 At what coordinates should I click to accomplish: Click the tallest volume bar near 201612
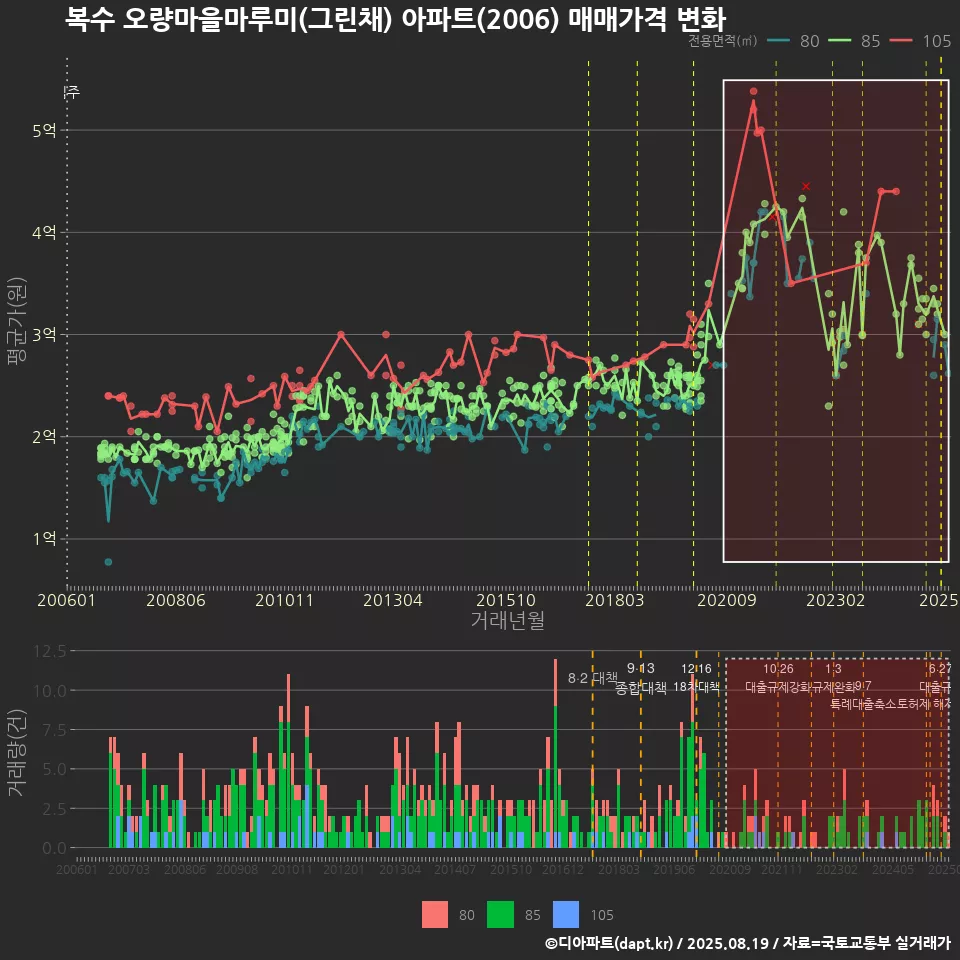pos(556,753)
